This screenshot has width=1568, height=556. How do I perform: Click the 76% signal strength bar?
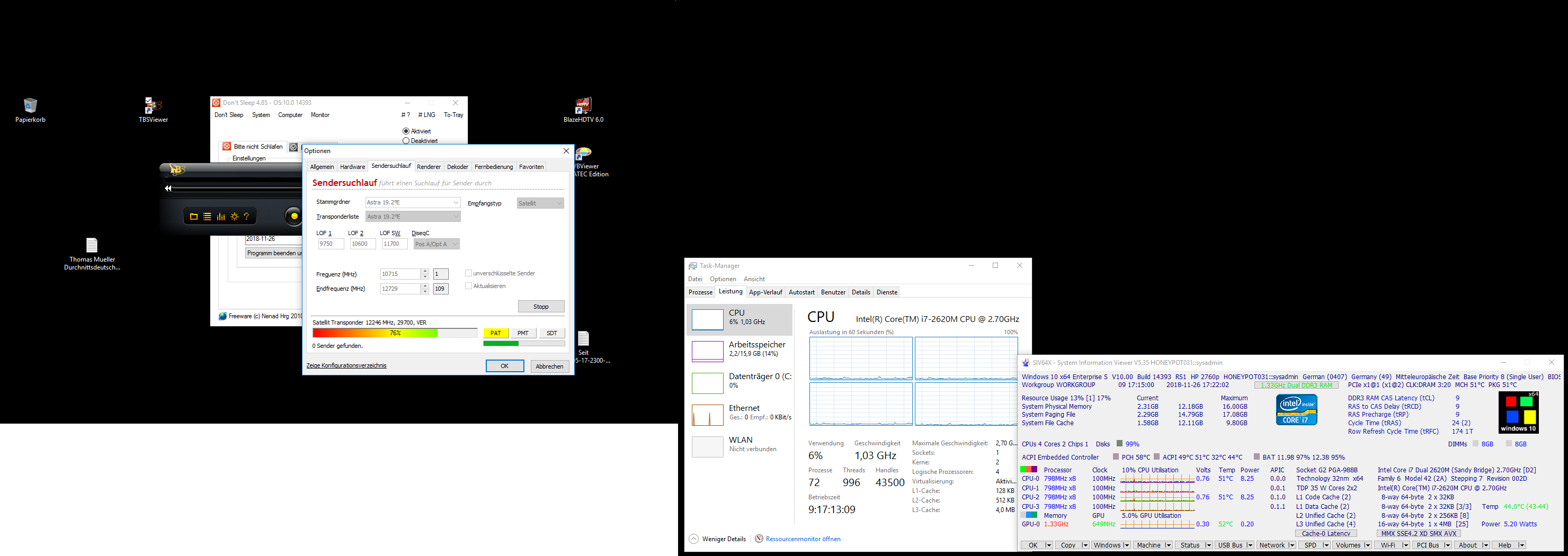pyautogui.click(x=395, y=333)
